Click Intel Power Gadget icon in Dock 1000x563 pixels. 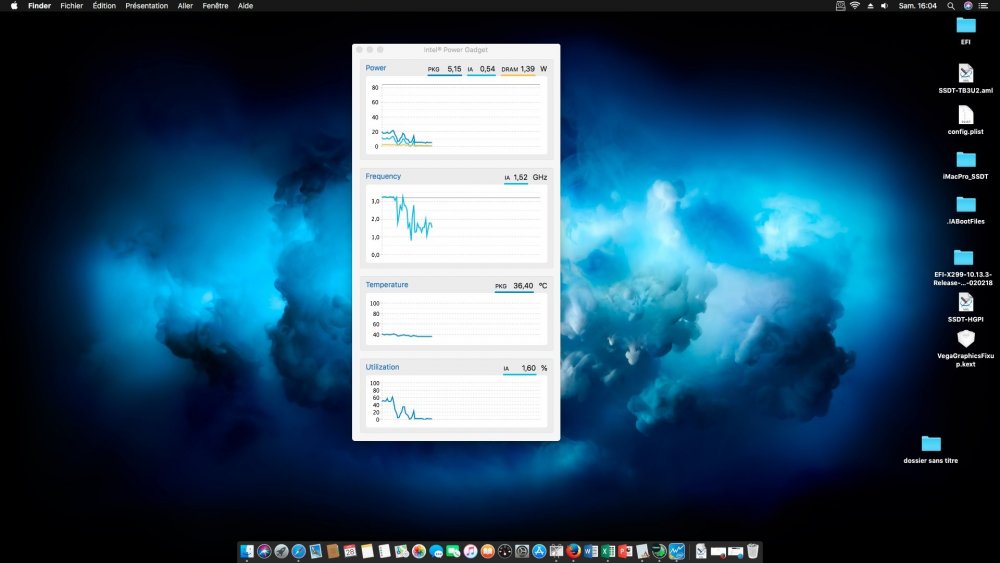[x=677, y=551]
